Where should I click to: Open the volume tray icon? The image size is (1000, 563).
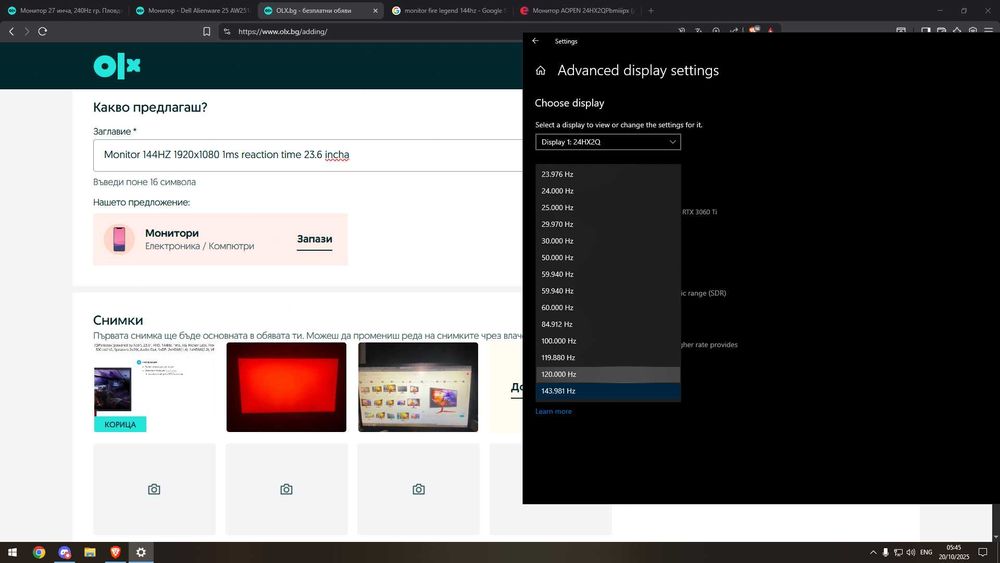(x=911, y=552)
